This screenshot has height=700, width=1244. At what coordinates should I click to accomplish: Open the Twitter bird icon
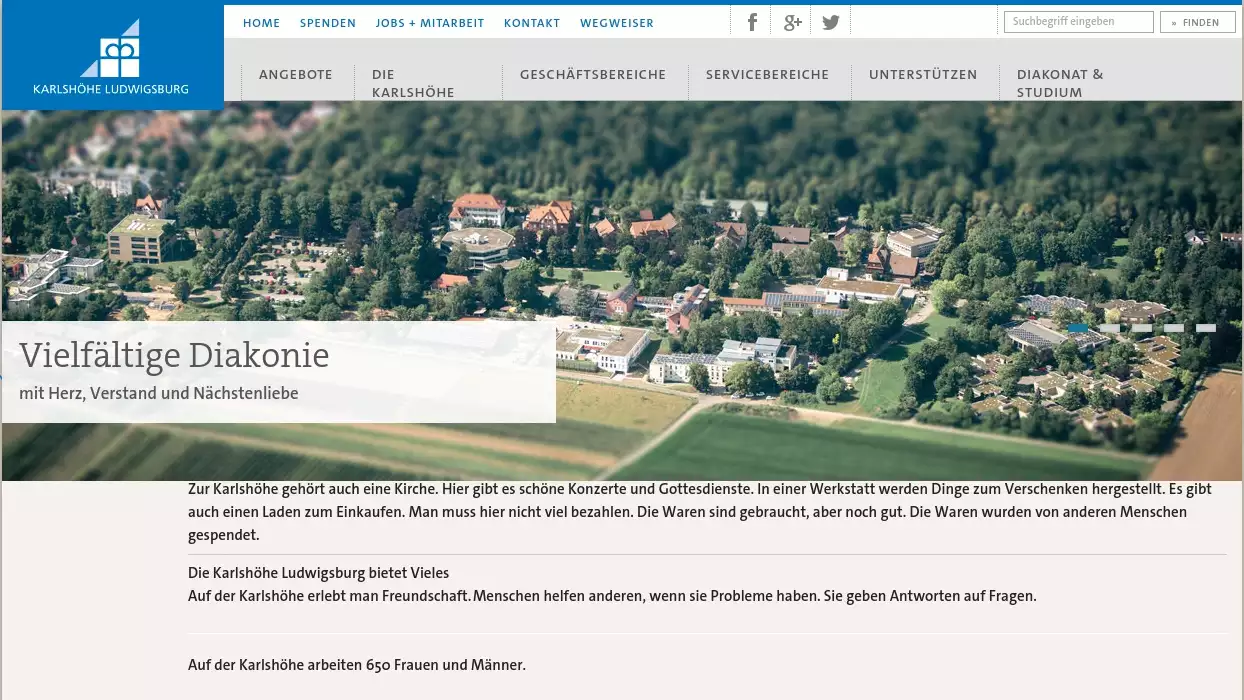[x=830, y=22]
